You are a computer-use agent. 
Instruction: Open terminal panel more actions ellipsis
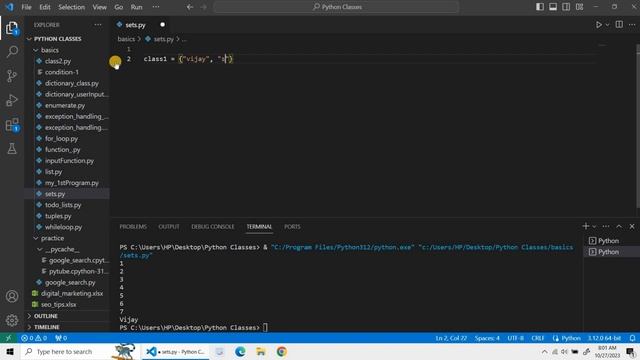[606, 227]
